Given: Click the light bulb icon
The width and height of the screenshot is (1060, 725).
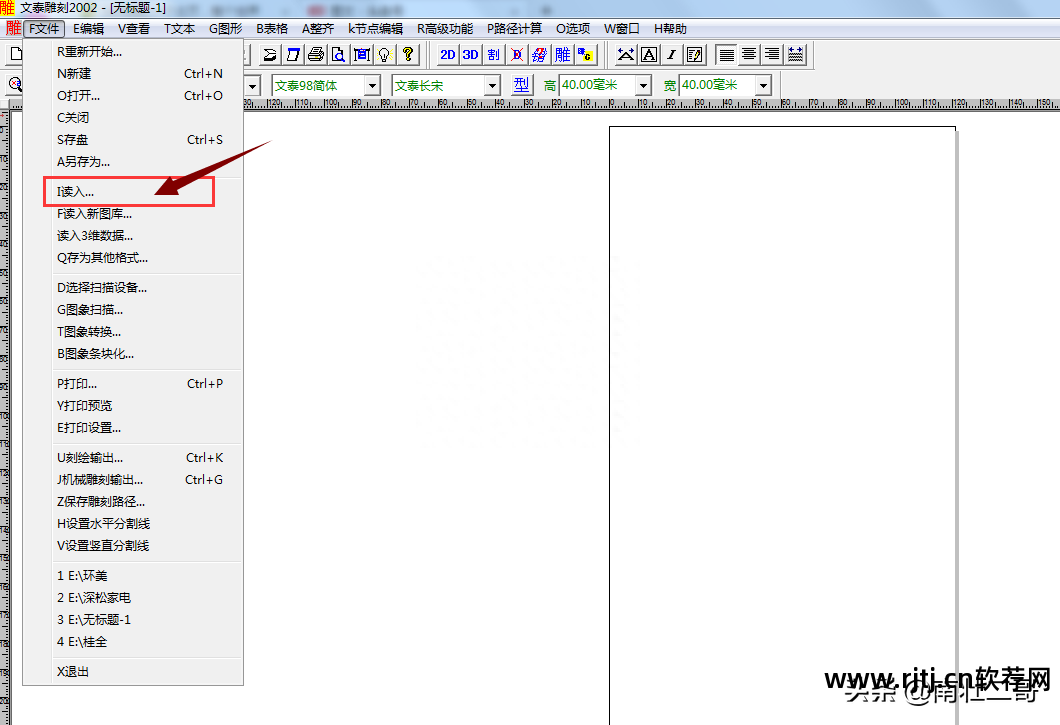Looking at the screenshot, I should click(383, 55).
